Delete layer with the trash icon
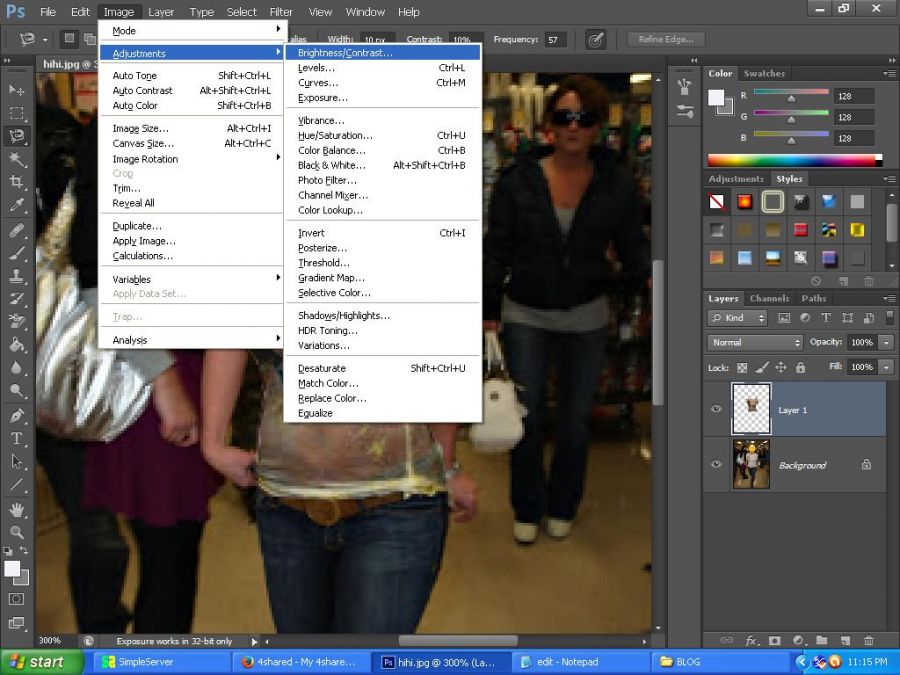 [x=868, y=640]
